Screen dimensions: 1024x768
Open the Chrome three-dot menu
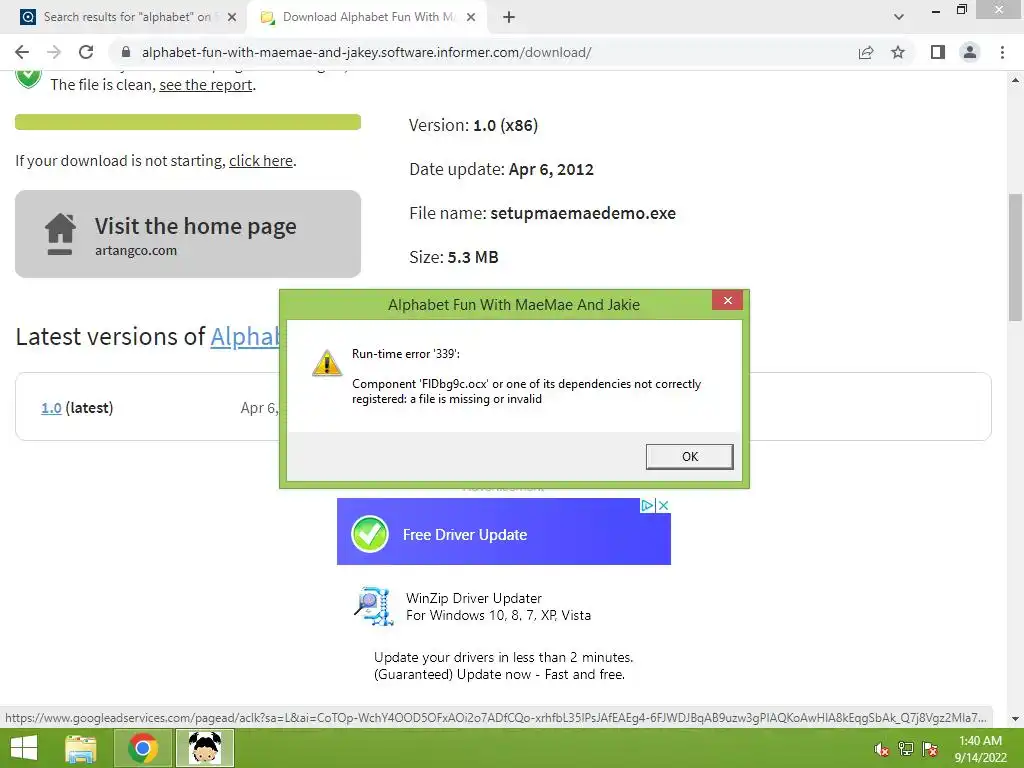[1002, 52]
